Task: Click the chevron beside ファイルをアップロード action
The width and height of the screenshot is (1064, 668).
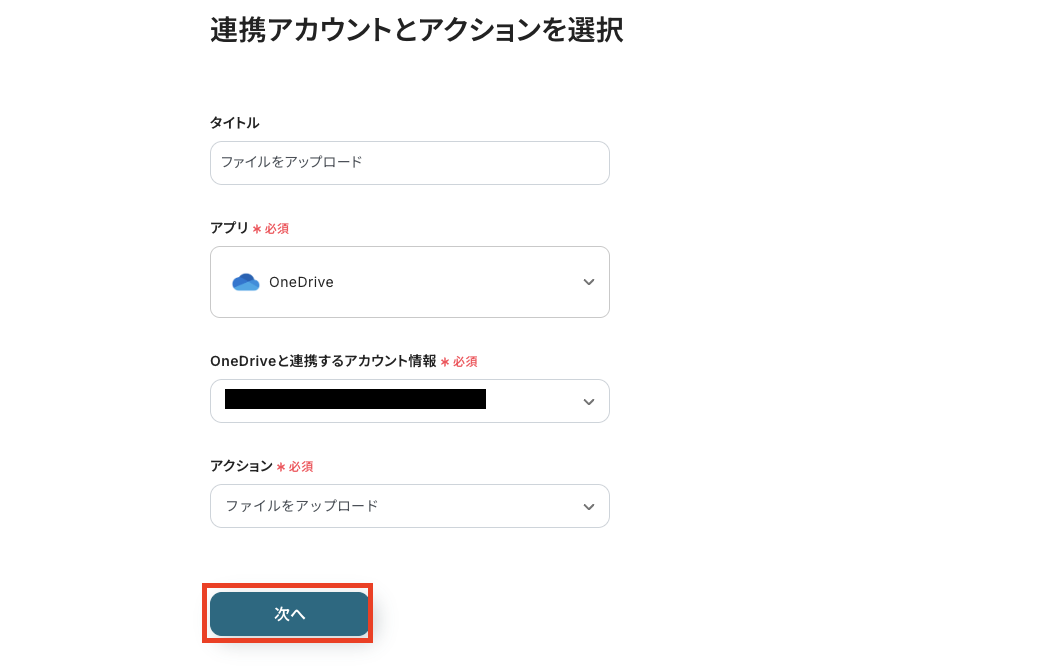Action: click(x=589, y=506)
